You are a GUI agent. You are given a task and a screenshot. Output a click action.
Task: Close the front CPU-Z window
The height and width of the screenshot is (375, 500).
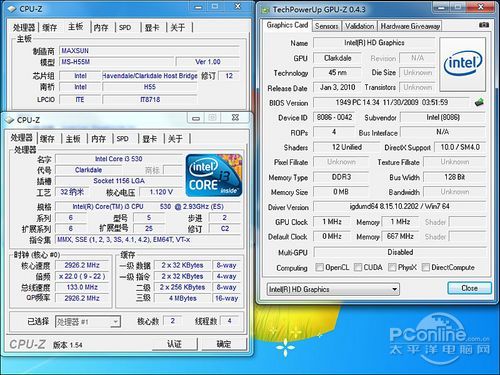[235, 118]
